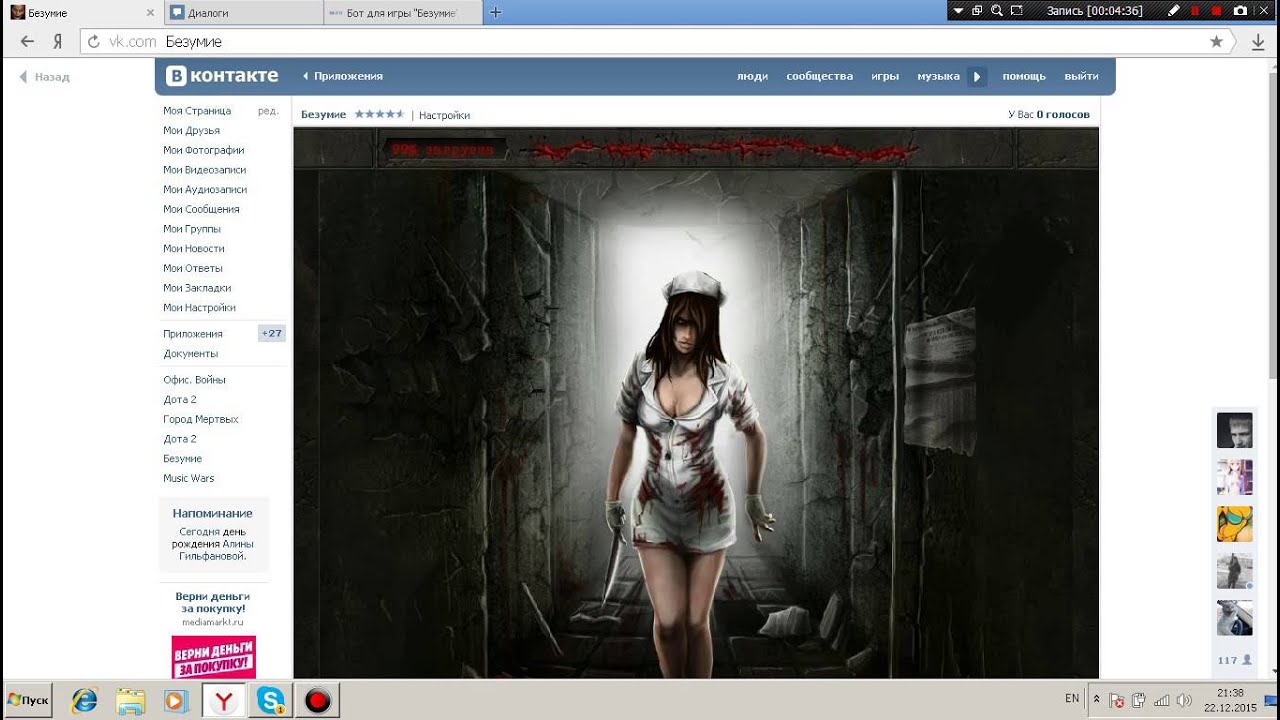This screenshot has width=1280, height=720.
Task: Open the музыка header menu
Action: (938, 76)
